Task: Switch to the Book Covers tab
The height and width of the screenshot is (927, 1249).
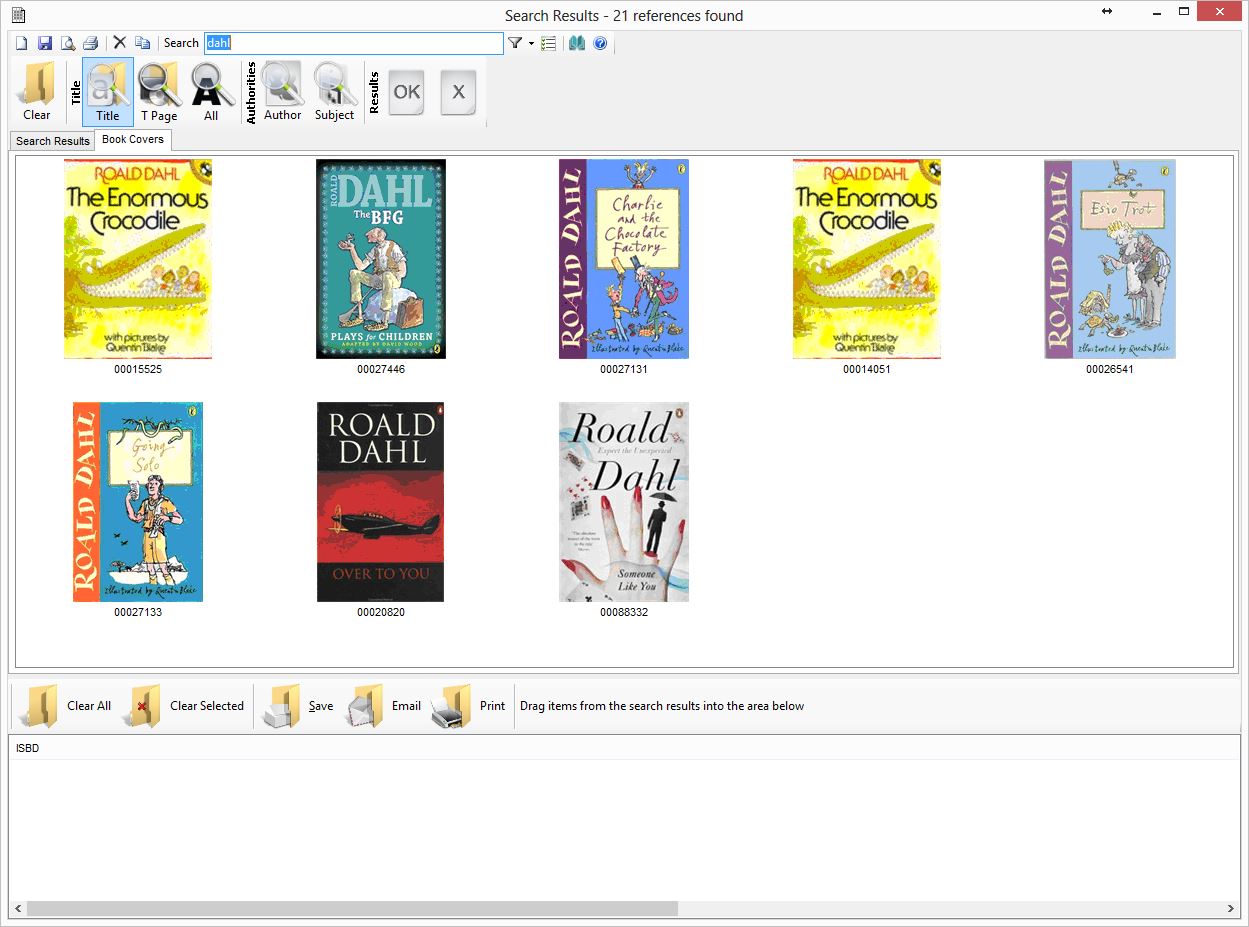Action: [x=133, y=139]
